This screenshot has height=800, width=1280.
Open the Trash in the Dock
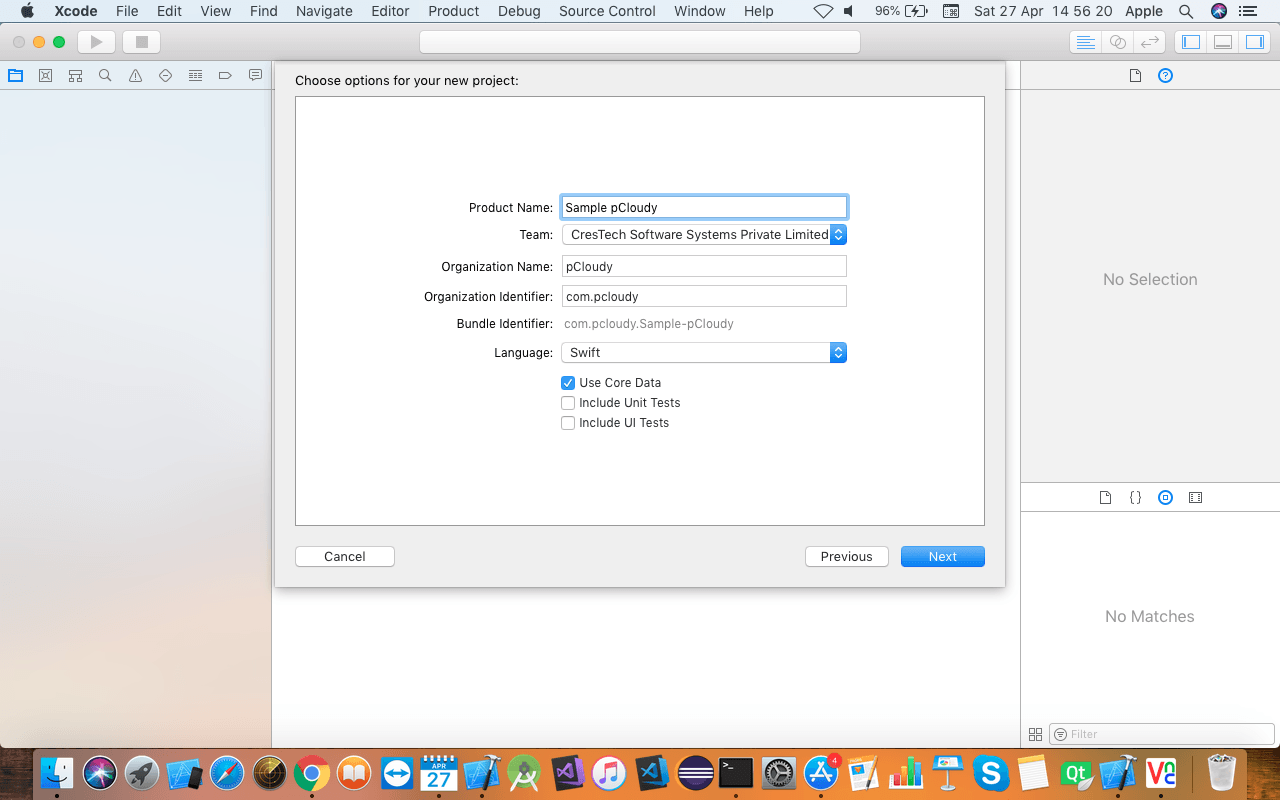[1222, 773]
